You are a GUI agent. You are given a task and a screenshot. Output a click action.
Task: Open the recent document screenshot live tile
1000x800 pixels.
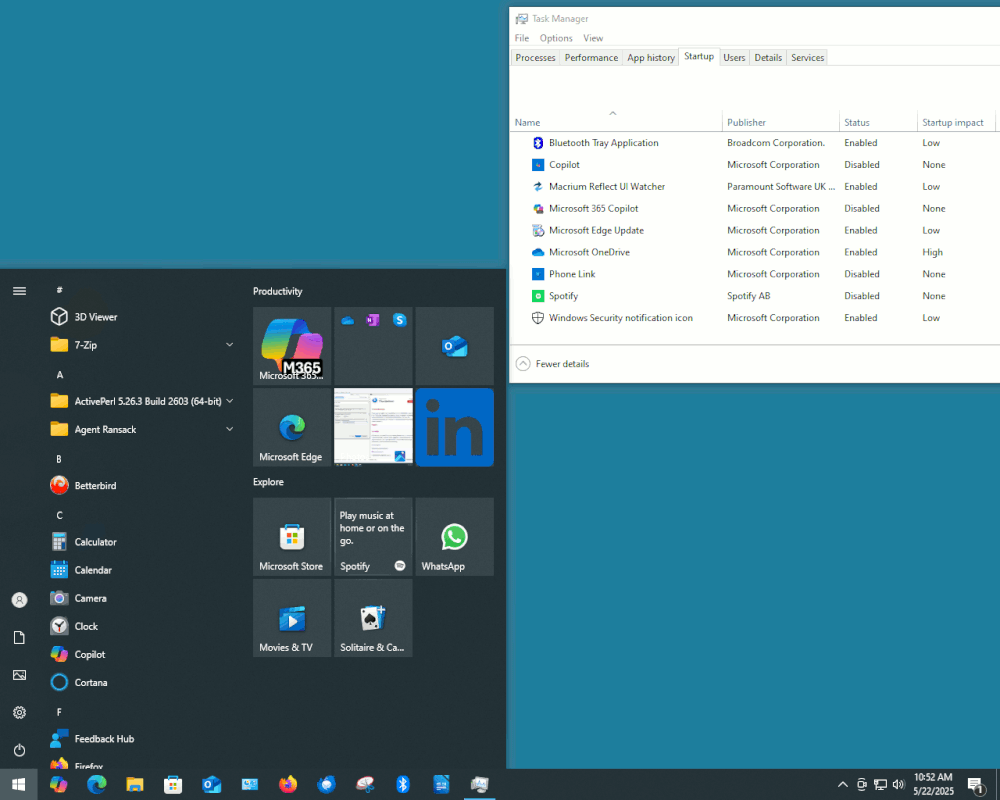pyautogui.click(x=373, y=427)
